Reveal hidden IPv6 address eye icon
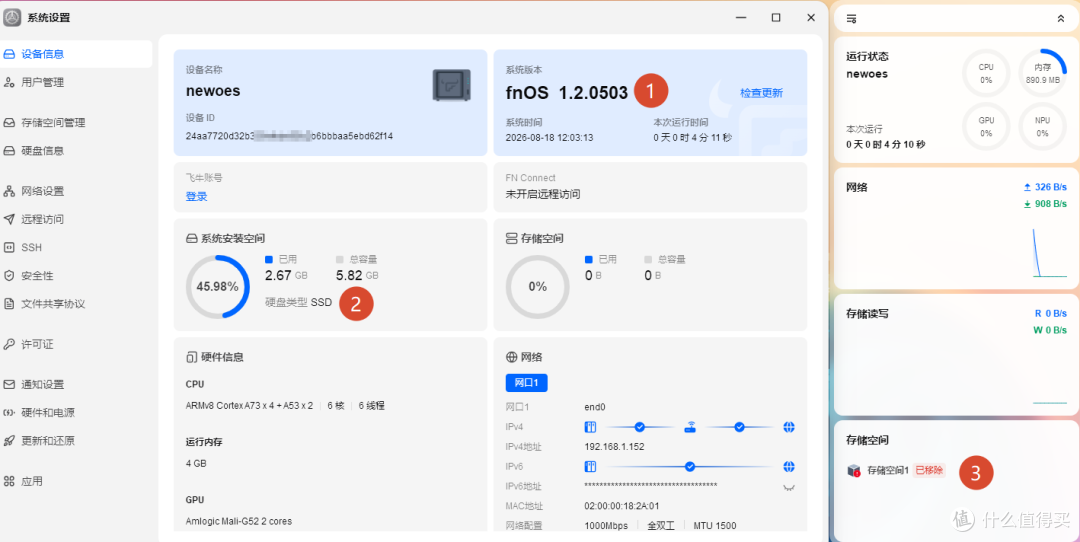The width and height of the screenshot is (1080, 542). 789,487
